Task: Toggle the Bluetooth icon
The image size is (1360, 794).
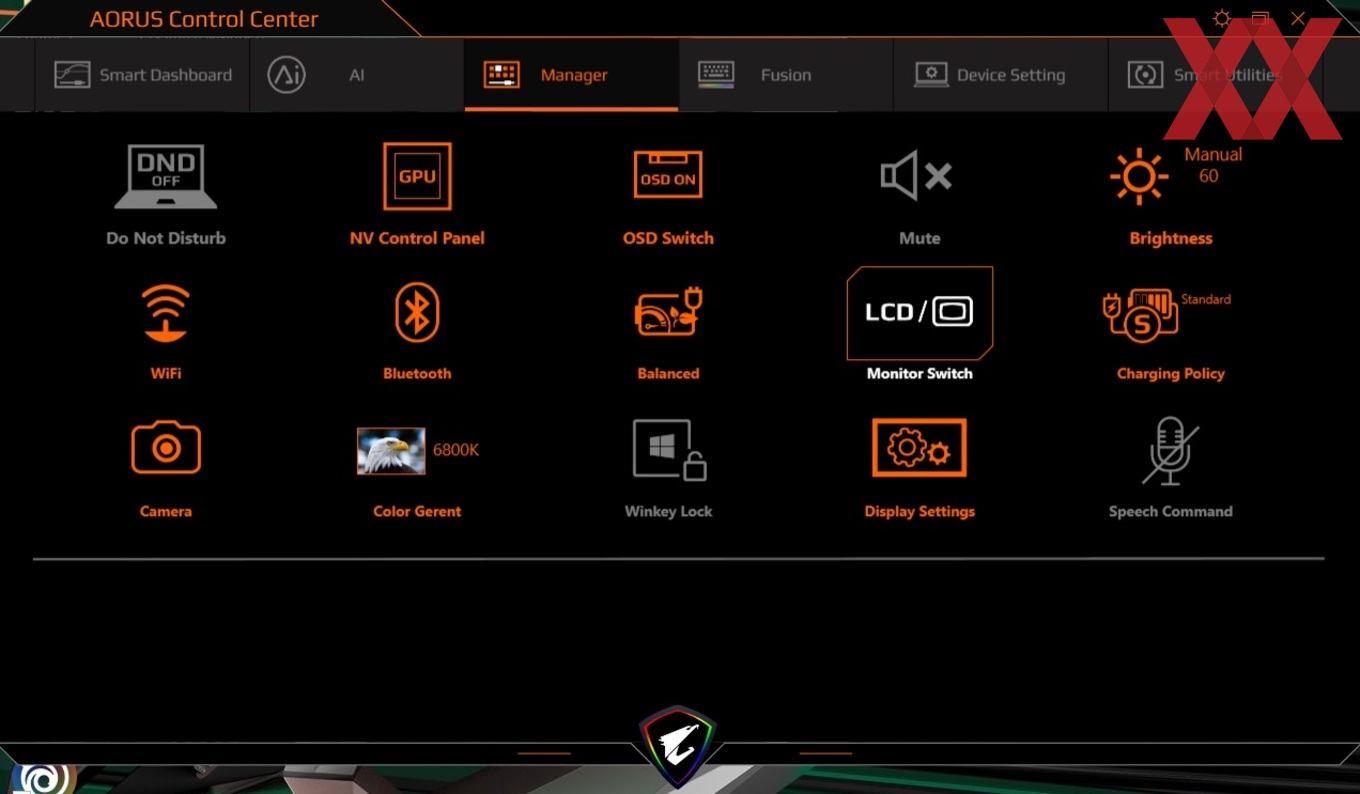Action: pyautogui.click(x=417, y=312)
